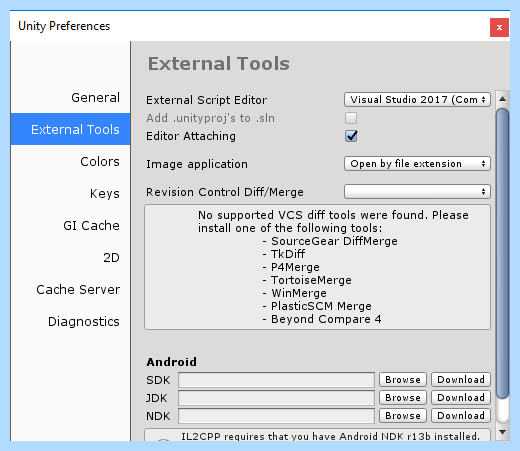Browse for the Android NDK location
520x451 pixels.
click(403, 416)
